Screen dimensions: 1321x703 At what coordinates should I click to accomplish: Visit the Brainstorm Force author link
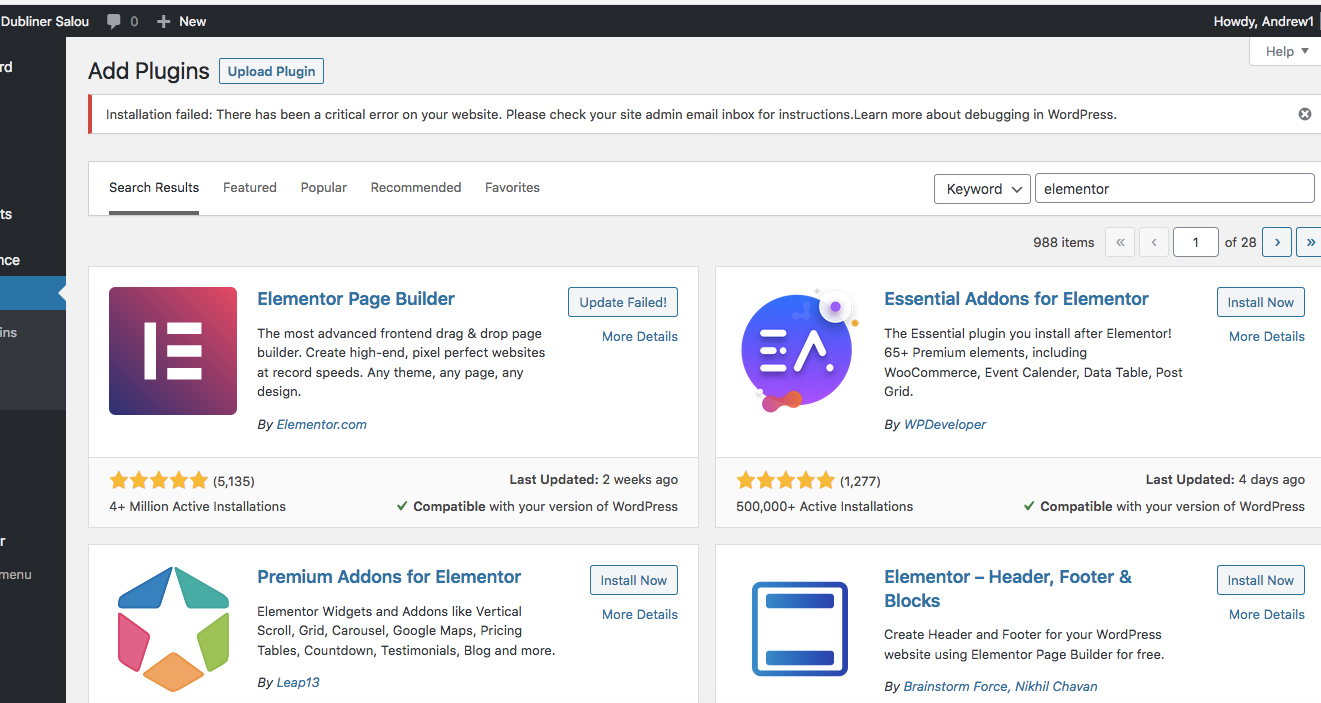pyautogui.click(x=955, y=687)
